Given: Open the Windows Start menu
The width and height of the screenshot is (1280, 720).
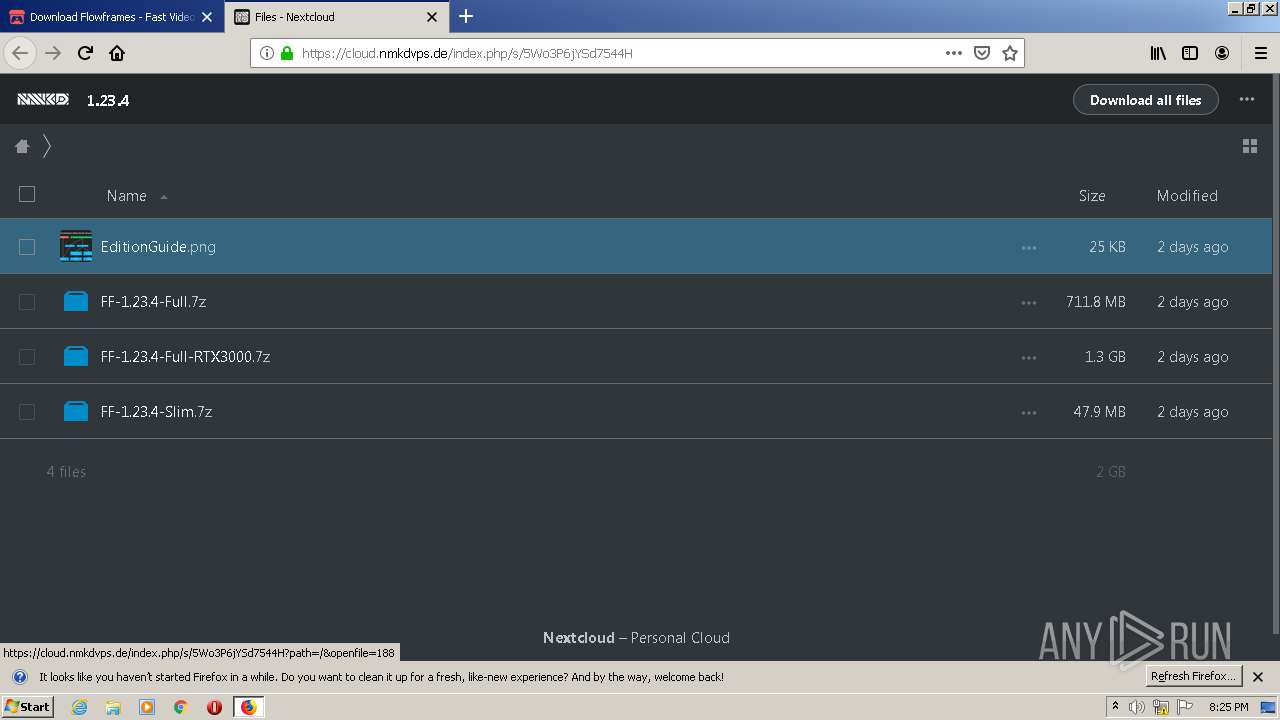Looking at the screenshot, I should tap(28, 706).
